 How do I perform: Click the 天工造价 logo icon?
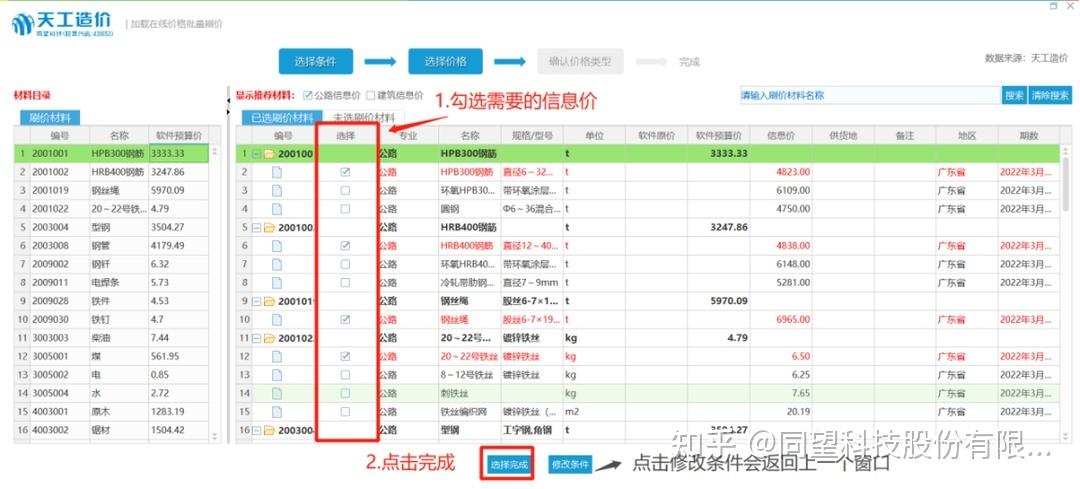(x=23, y=25)
